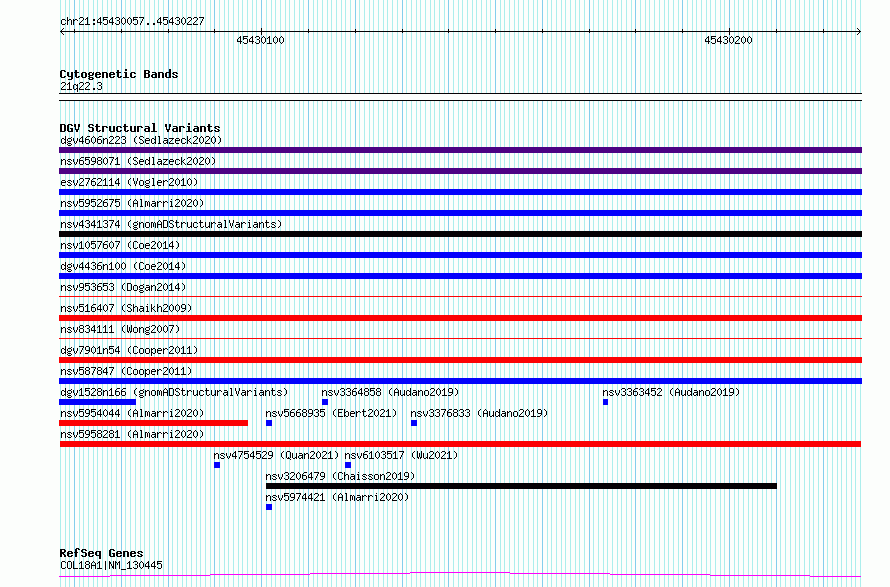Click the nsv953653 (Dogan2014) label
Screen dimensions: 890x587
[123, 287]
